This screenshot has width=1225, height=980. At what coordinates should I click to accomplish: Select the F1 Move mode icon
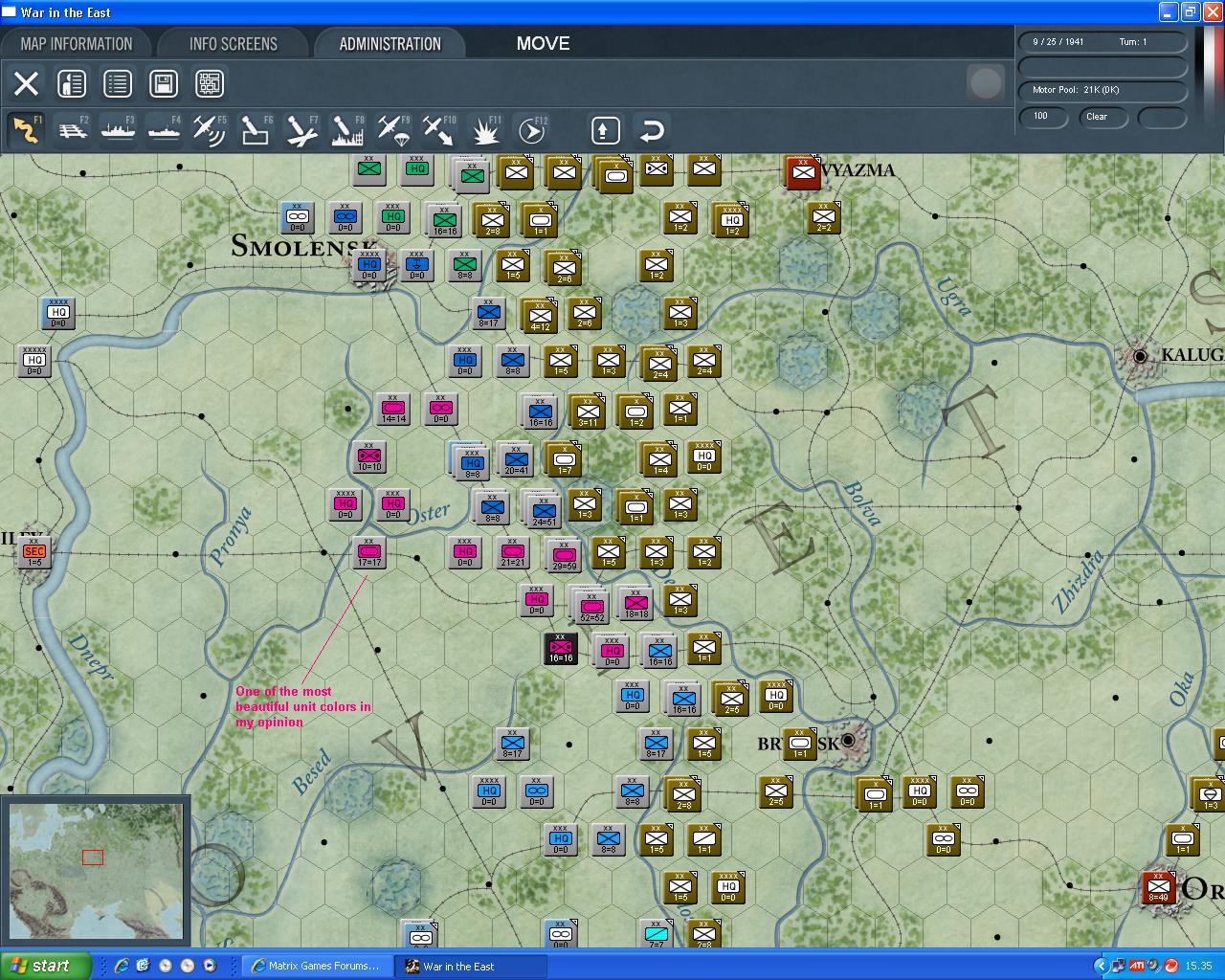[26, 130]
